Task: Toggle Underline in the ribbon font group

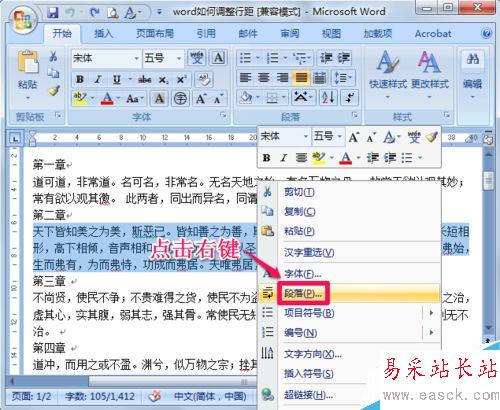Action: [x=117, y=79]
